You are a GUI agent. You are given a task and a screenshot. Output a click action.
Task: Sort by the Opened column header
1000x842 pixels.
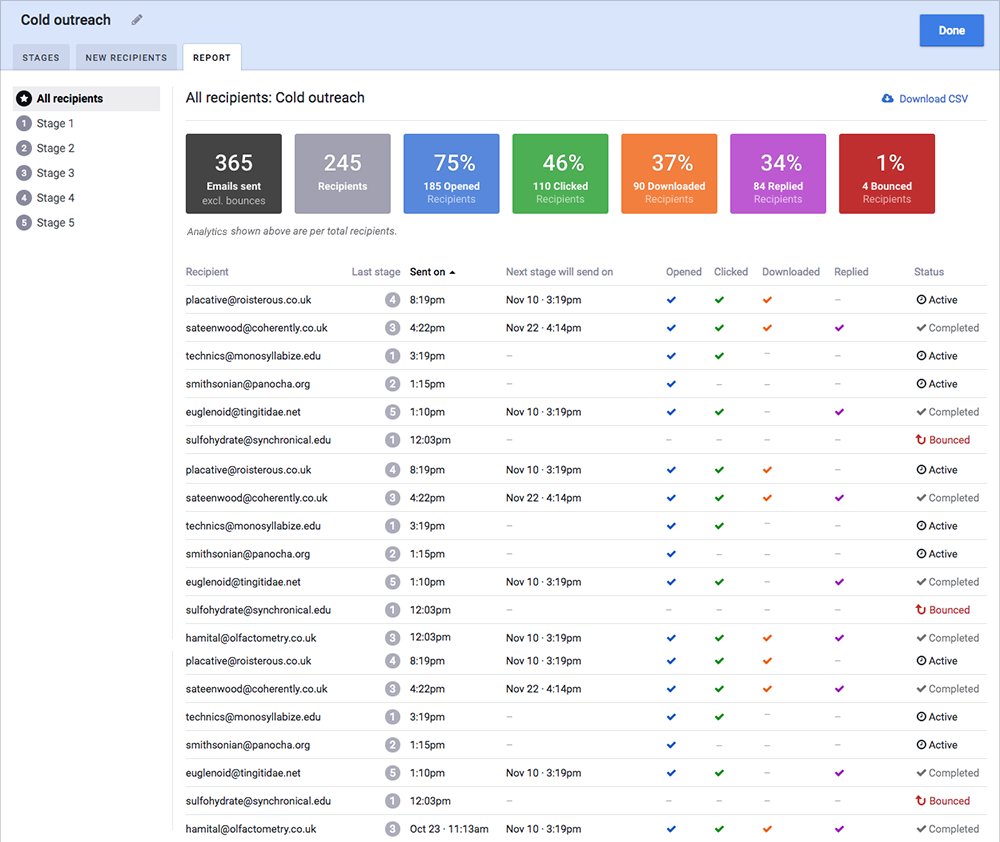(x=684, y=272)
